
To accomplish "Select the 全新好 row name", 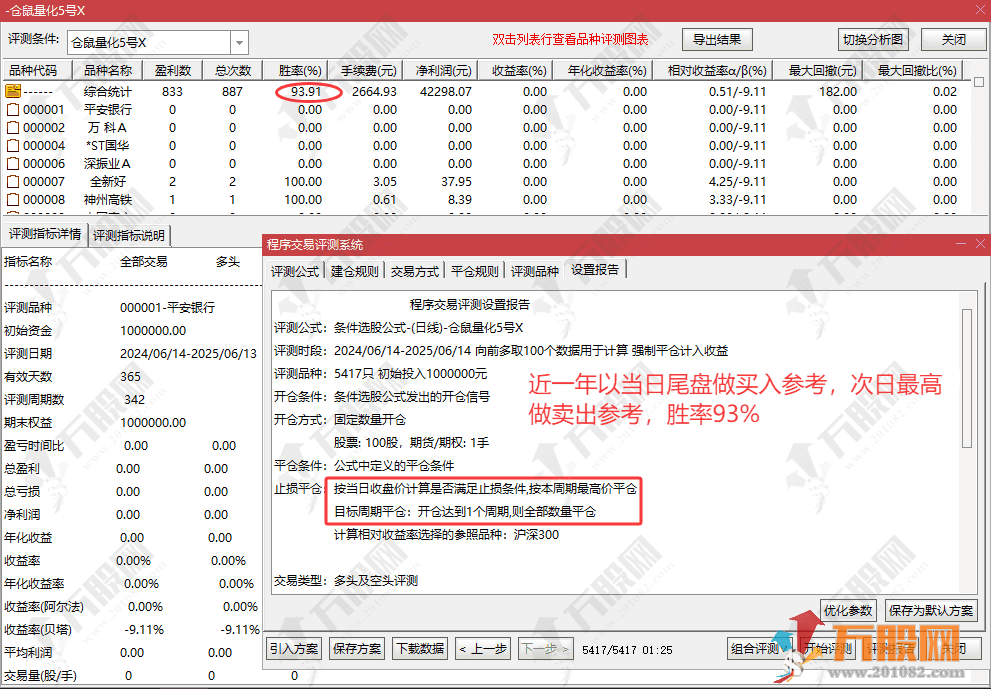I will (x=108, y=181).
